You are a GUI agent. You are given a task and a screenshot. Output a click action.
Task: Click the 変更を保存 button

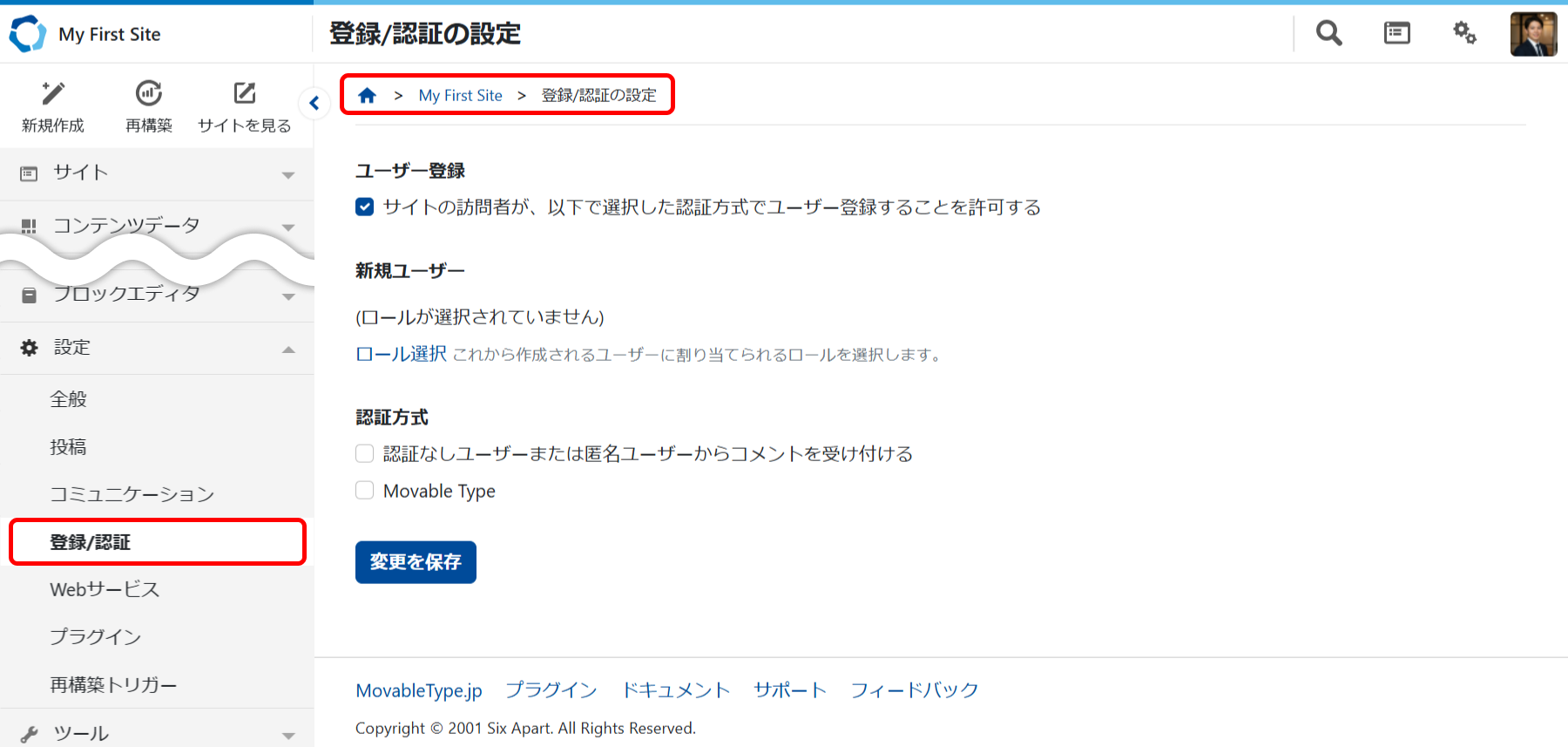coord(416,562)
